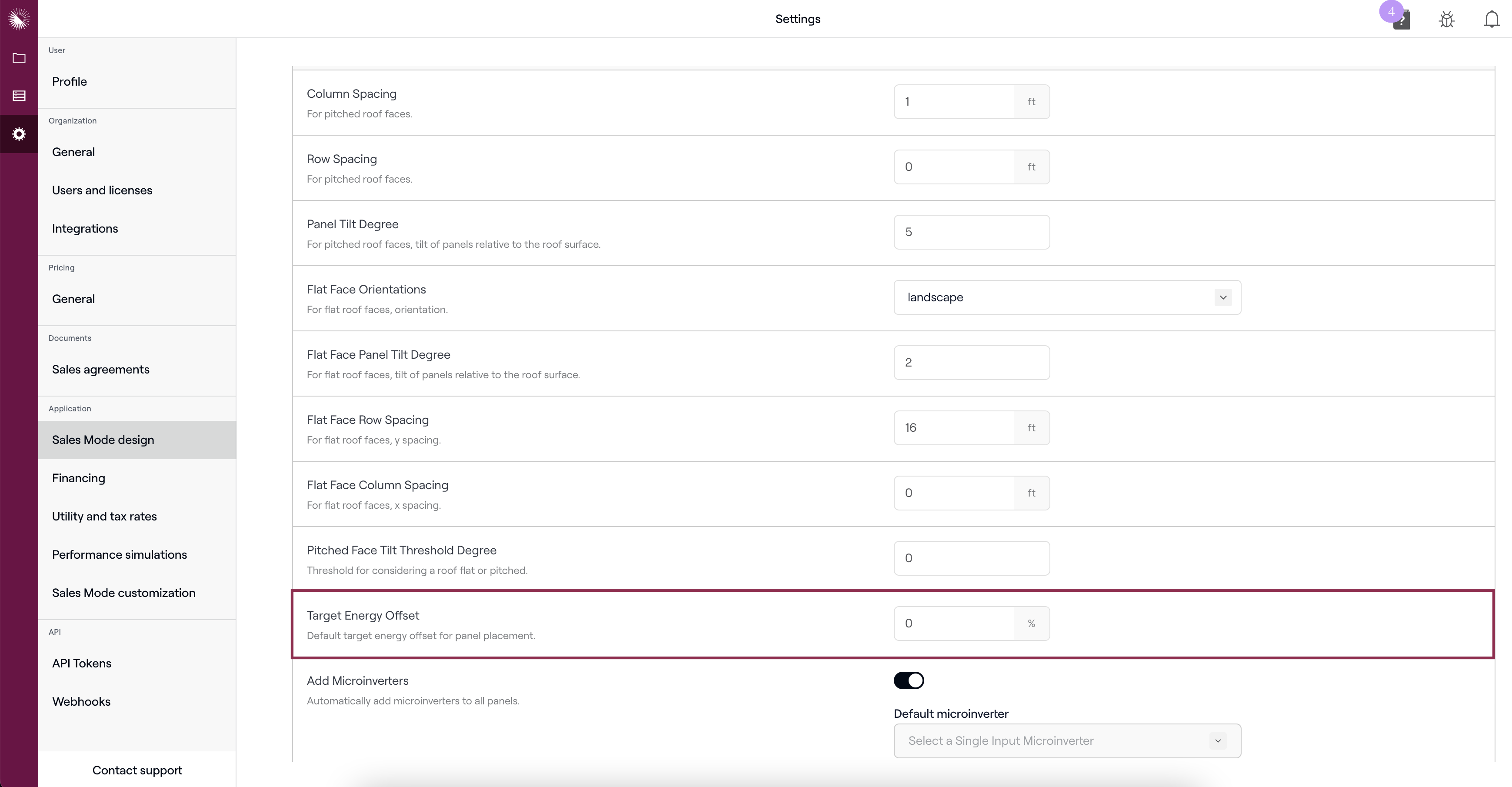Open Pricing General settings
This screenshot has height=787, width=1512.
point(137,299)
